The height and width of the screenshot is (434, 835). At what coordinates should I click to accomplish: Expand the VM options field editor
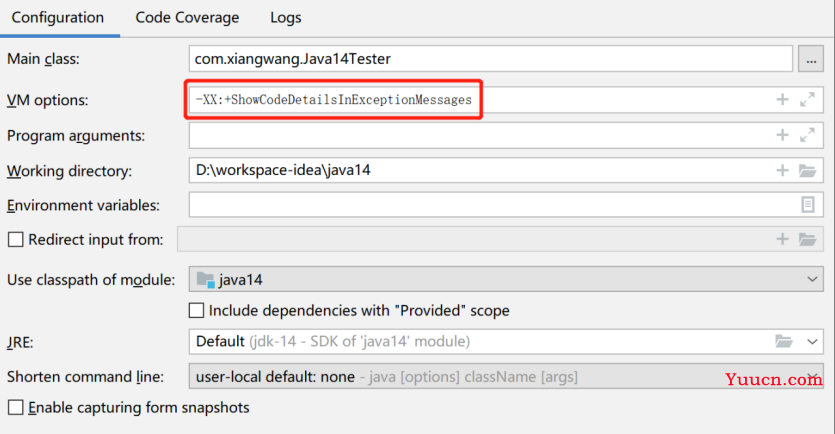tap(807, 100)
